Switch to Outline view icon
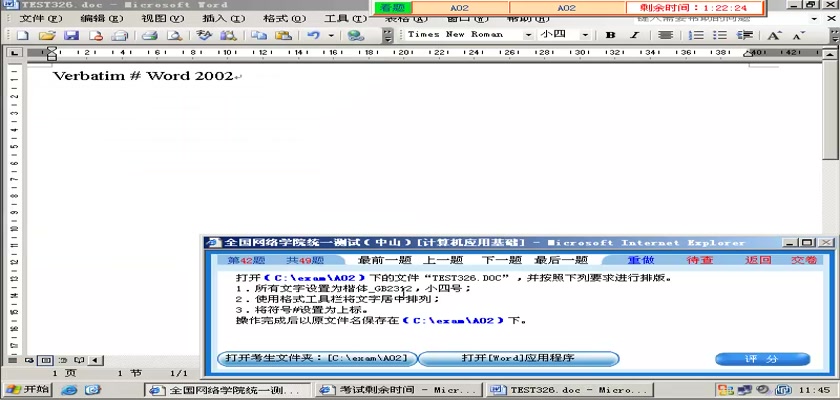 (x=63, y=360)
